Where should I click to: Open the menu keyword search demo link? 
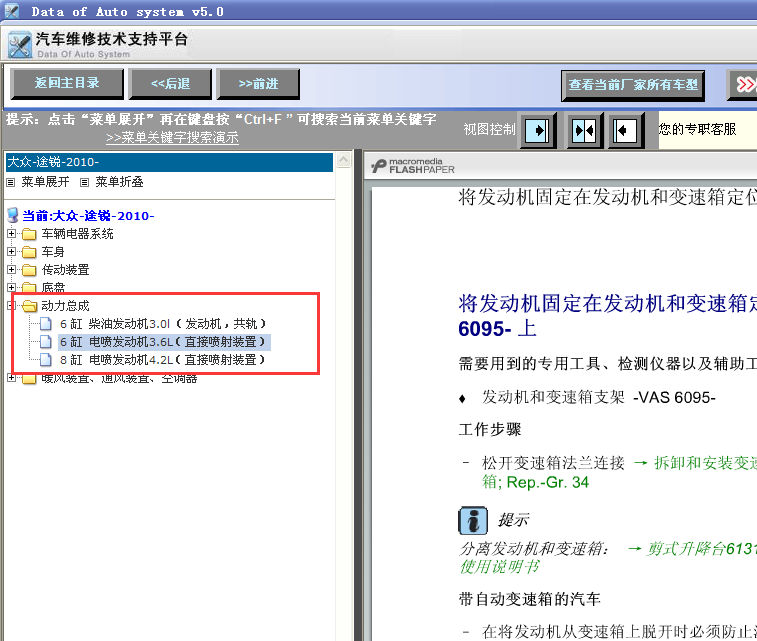tap(172, 138)
